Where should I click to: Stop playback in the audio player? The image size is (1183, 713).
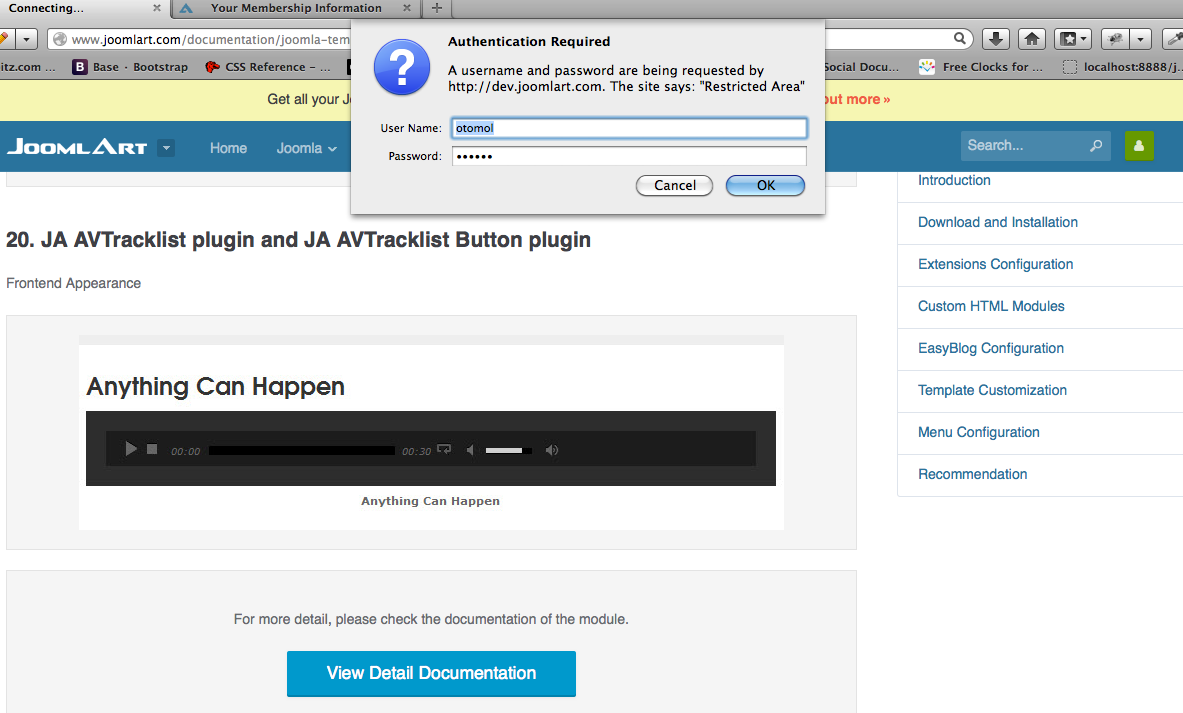pos(152,448)
